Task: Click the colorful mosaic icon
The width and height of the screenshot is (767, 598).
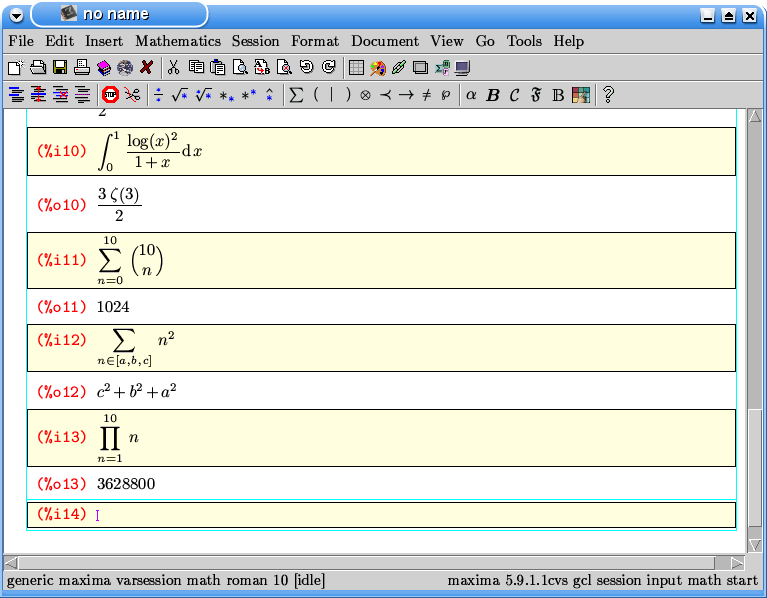Action: [581, 94]
